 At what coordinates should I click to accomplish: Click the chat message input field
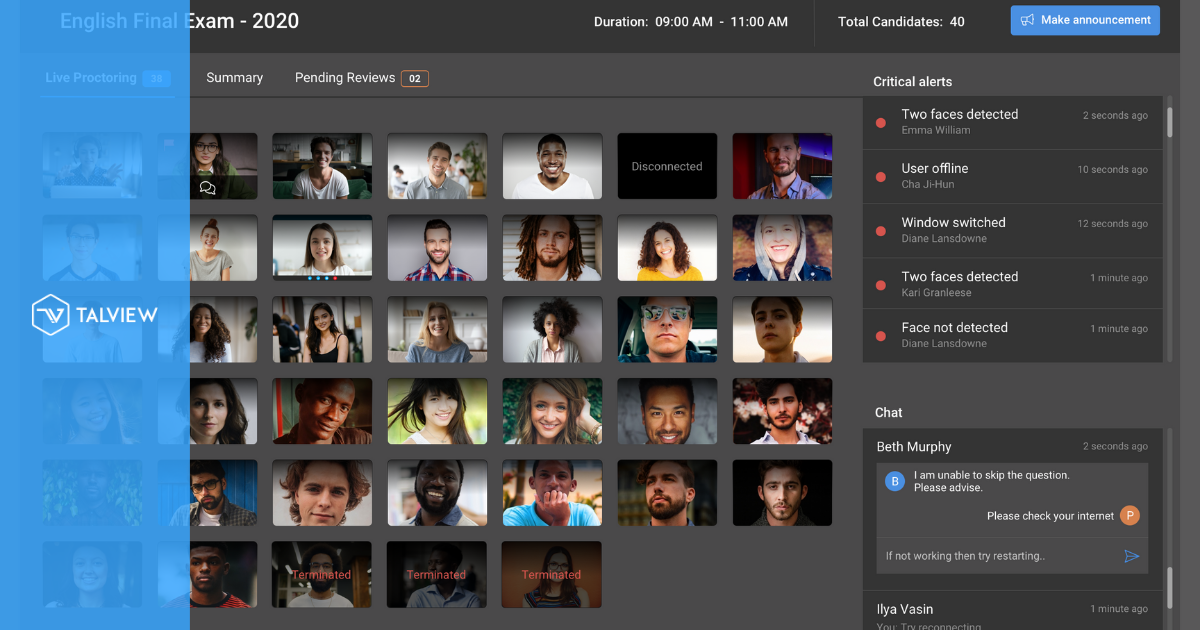[995, 556]
